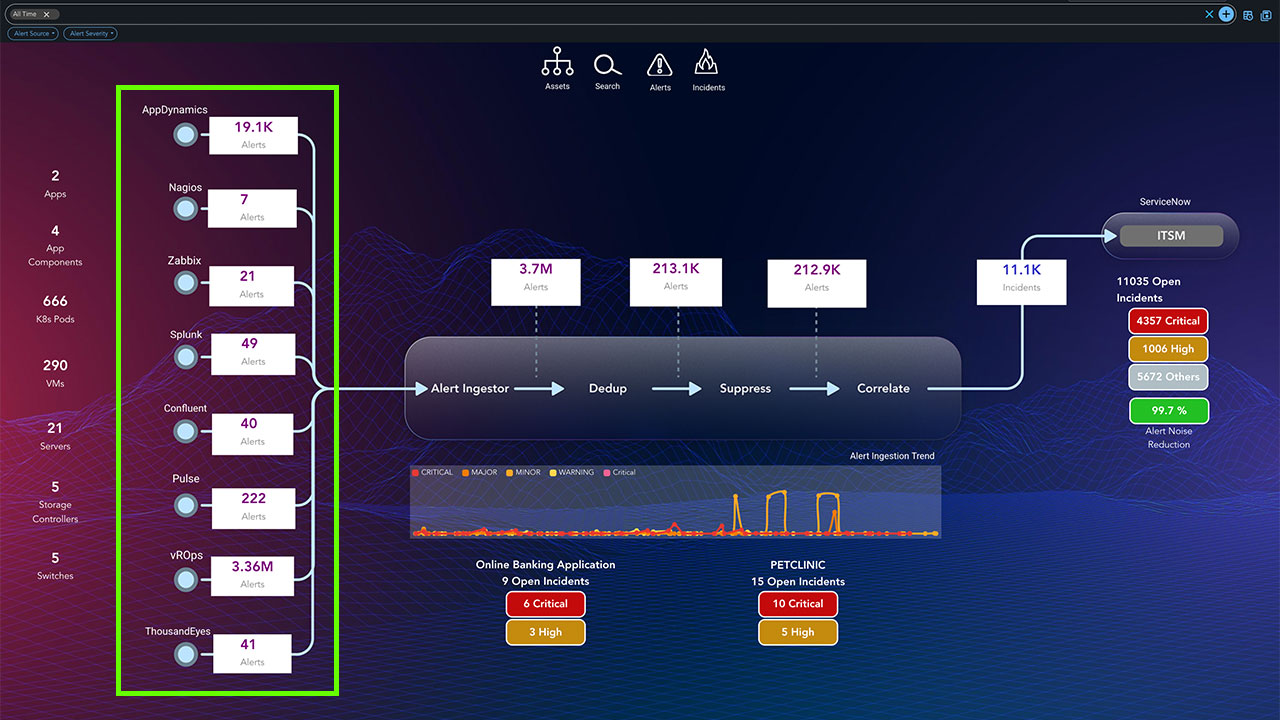The image size is (1280, 720).
Task: Toggle the vROps source node circle
Action: pyautogui.click(x=185, y=579)
